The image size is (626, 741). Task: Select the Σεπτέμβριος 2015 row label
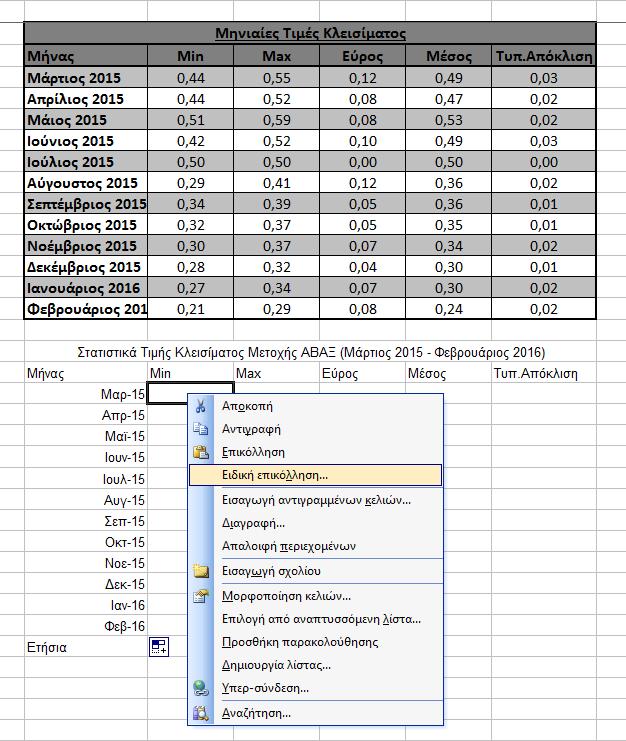(x=86, y=204)
